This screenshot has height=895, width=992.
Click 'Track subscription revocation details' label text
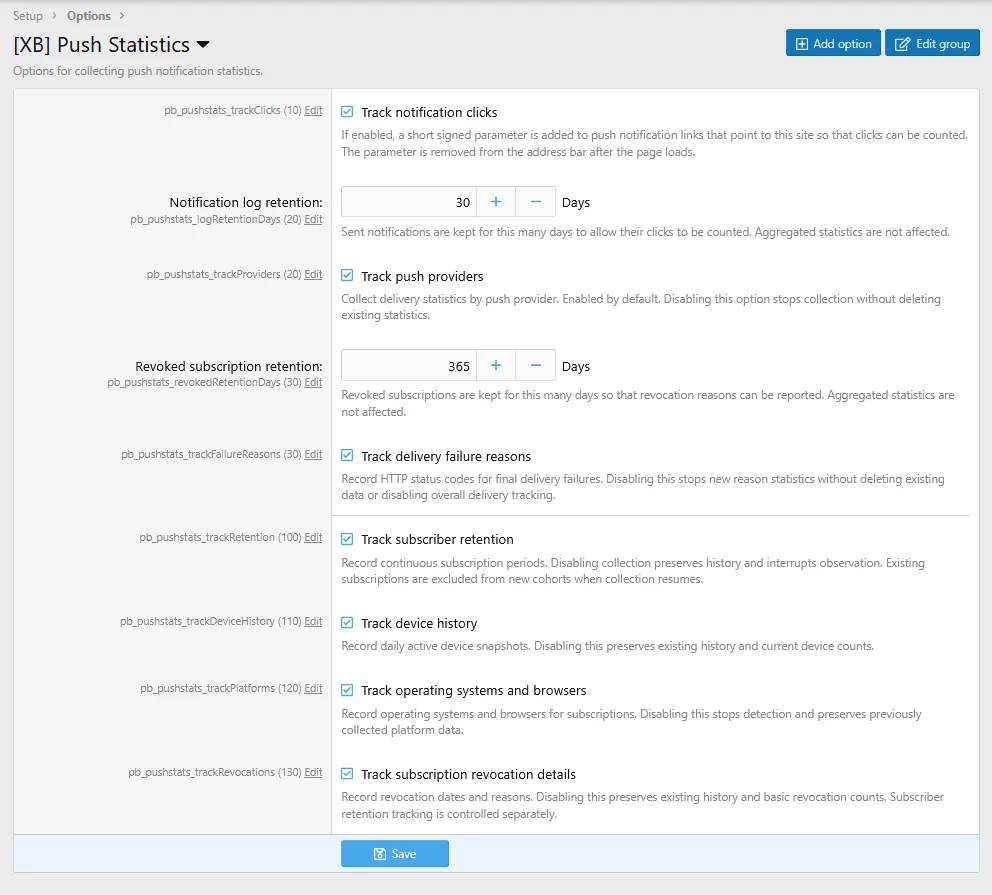point(468,774)
